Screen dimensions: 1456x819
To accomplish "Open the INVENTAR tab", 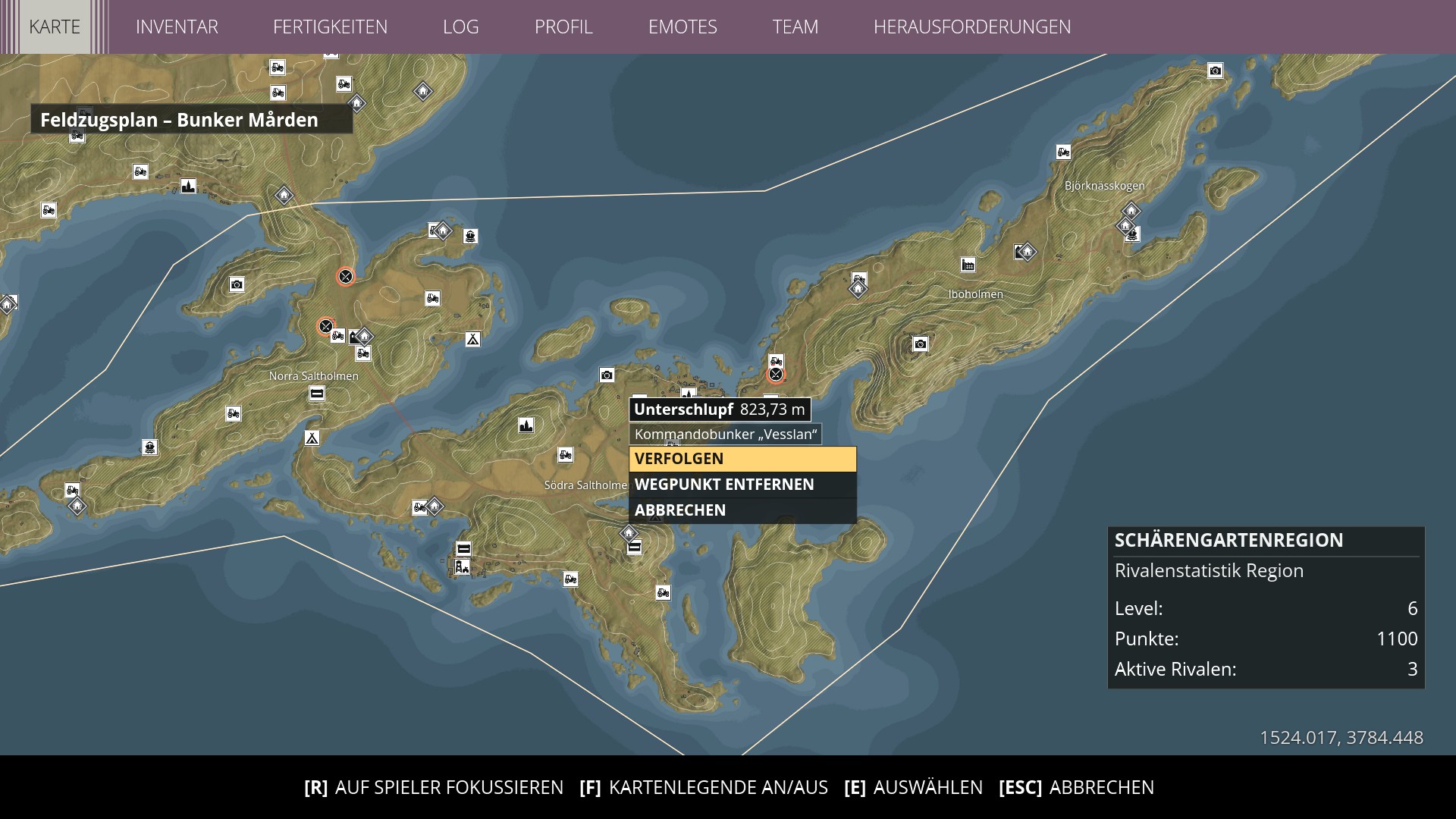I will tap(177, 27).
